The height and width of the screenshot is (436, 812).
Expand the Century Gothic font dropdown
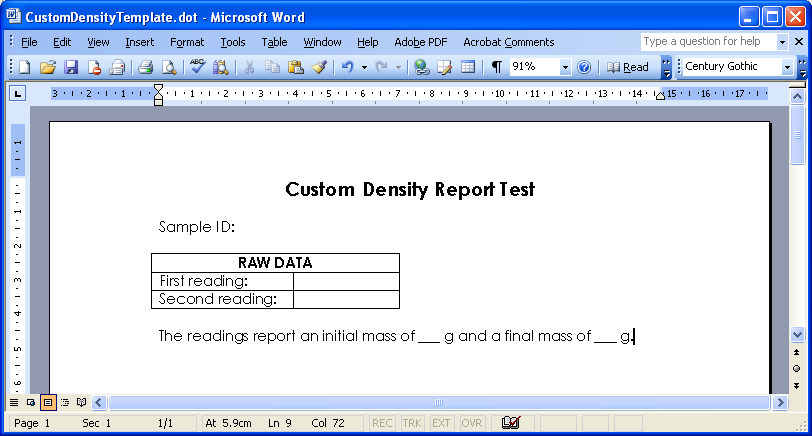pyautogui.click(x=787, y=67)
